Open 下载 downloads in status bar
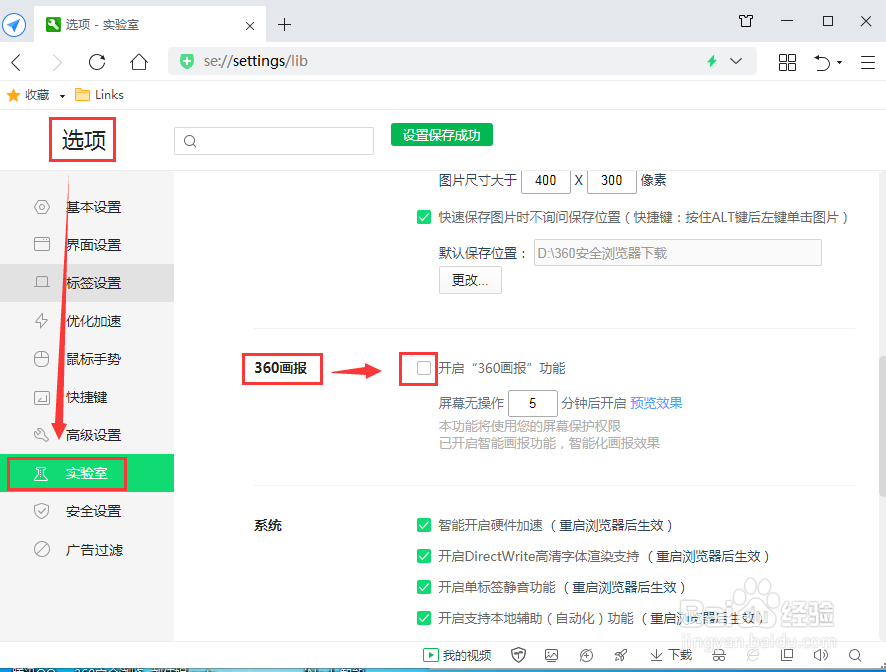The image size is (886, 672). click(x=671, y=655)
